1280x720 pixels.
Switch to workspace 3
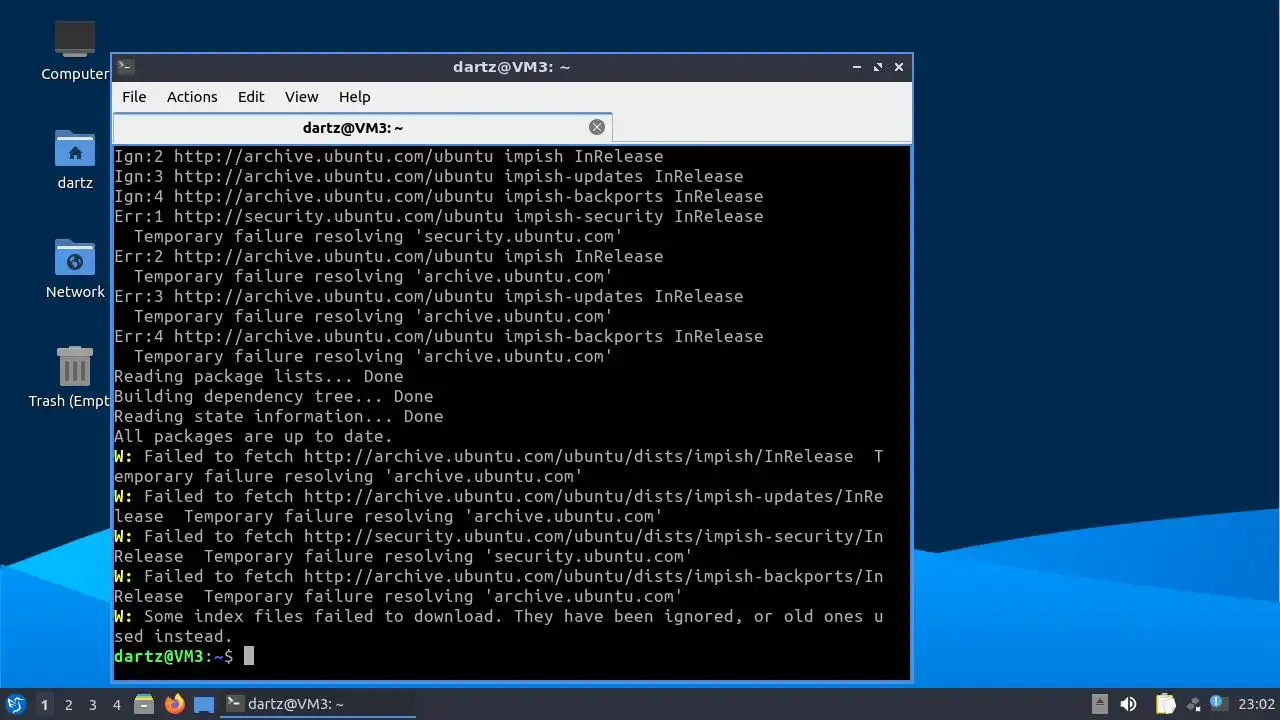pos(93,705)
